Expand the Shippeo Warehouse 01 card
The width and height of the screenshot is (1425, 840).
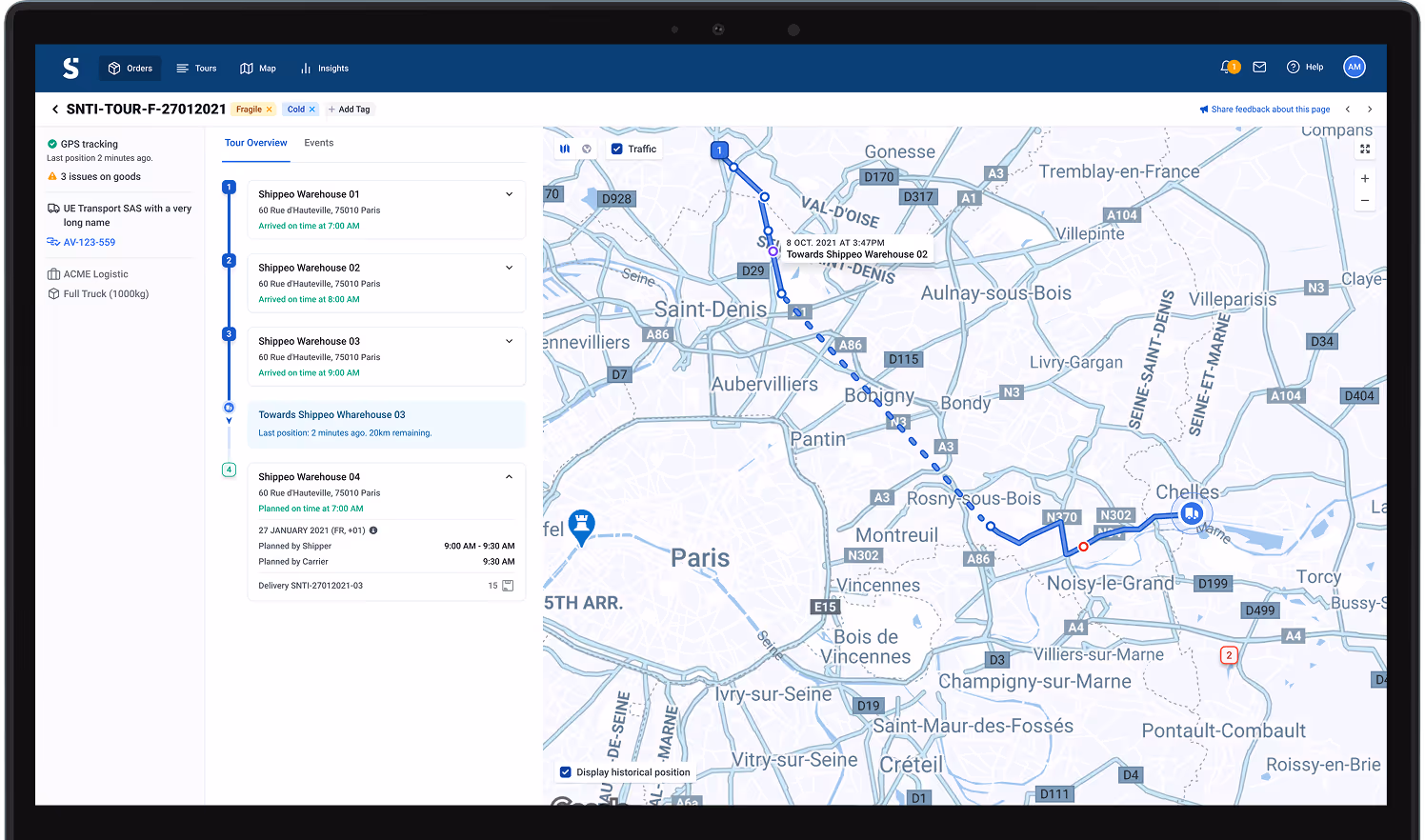tap(509, 194)
